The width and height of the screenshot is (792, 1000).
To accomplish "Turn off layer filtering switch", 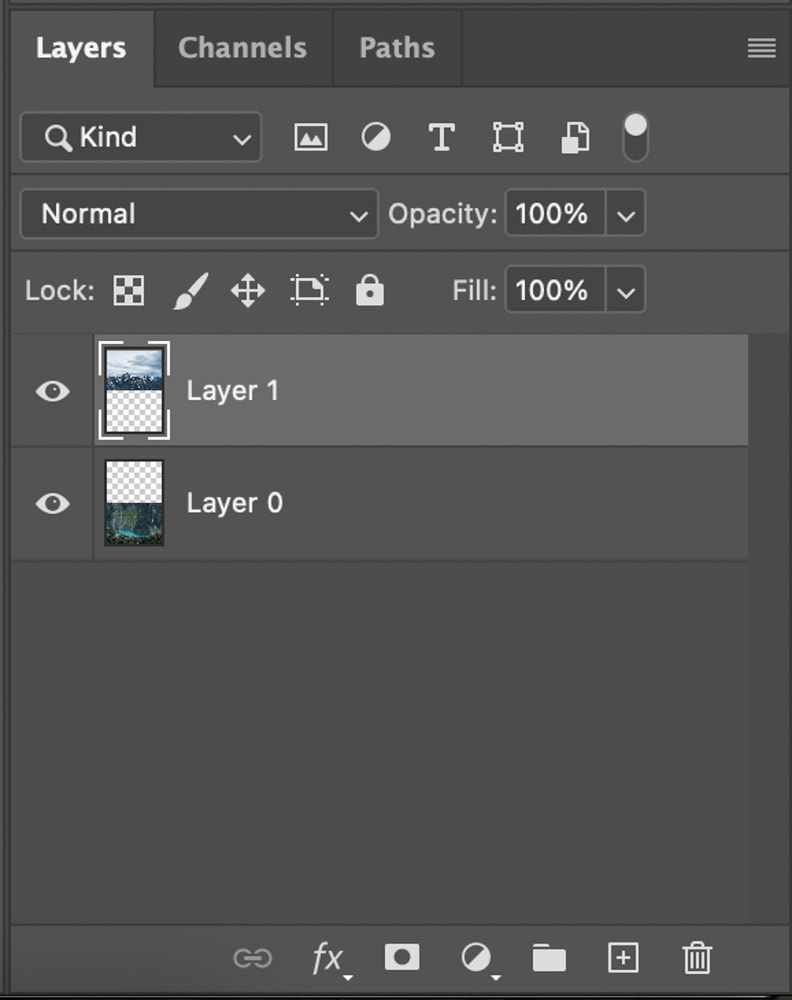I will tap(635, 137).
